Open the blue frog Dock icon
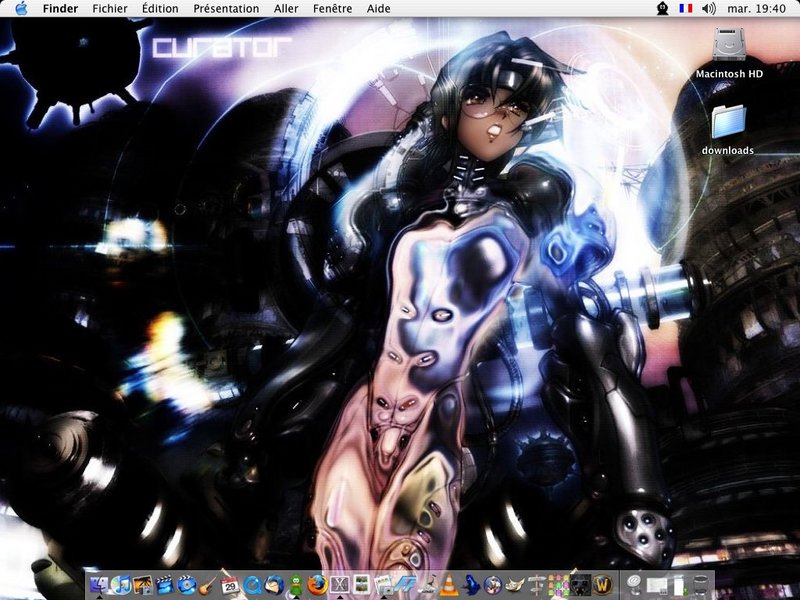This screenshot has height=600, width=800. (470, 585)
